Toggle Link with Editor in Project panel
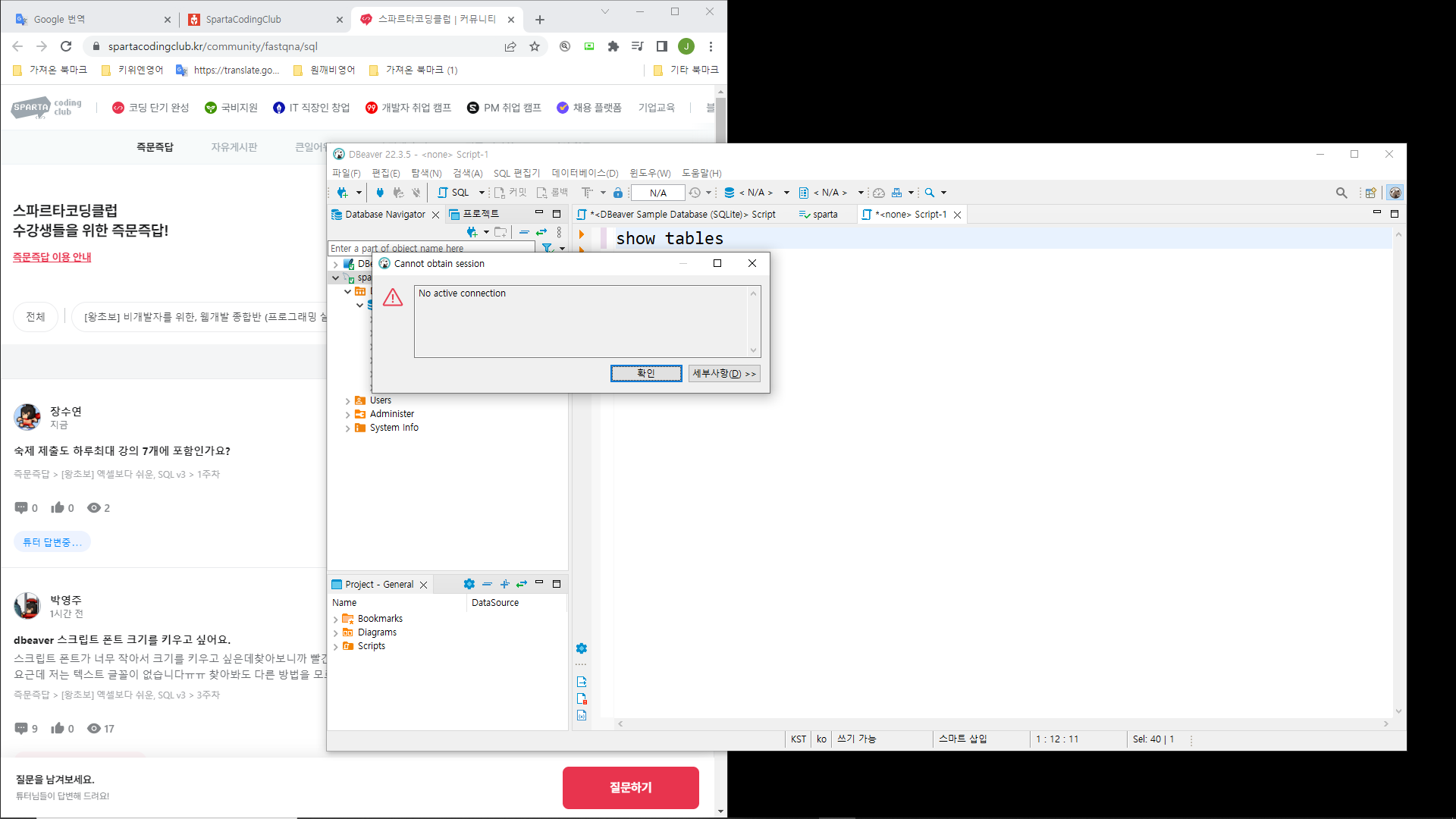This screenshot has height=819, width=1456. [x=522, y=584]
